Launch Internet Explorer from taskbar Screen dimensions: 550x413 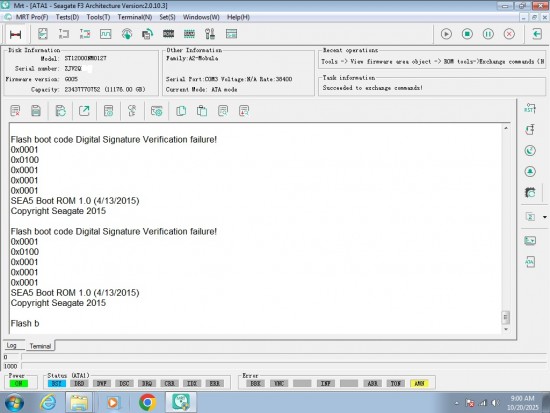(48, 402)
